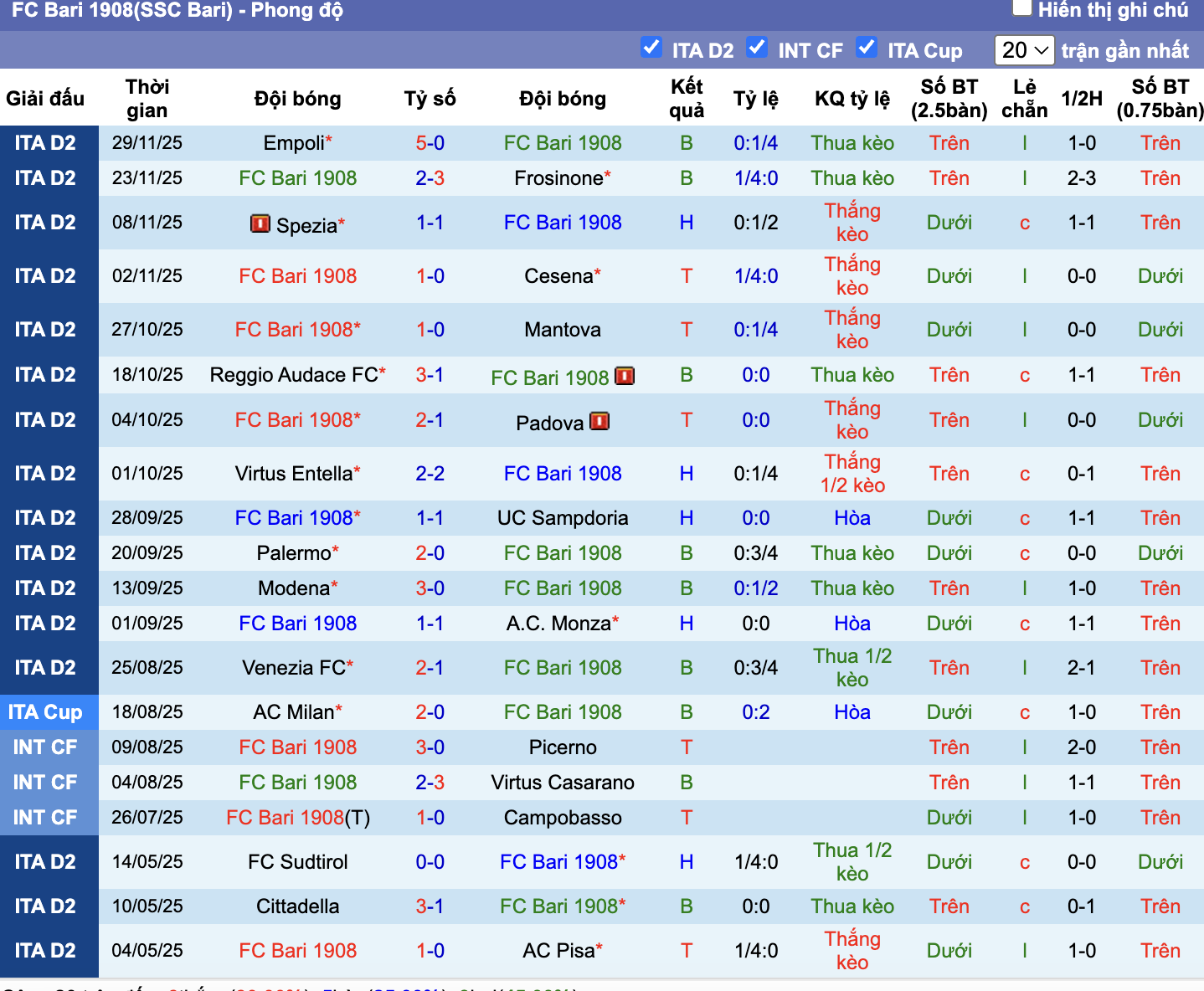Viewport: 1204px width, 991px height.
Task: Click FC Bari 1908 away team in Empoli row
Action: click(x=563, y=143)
